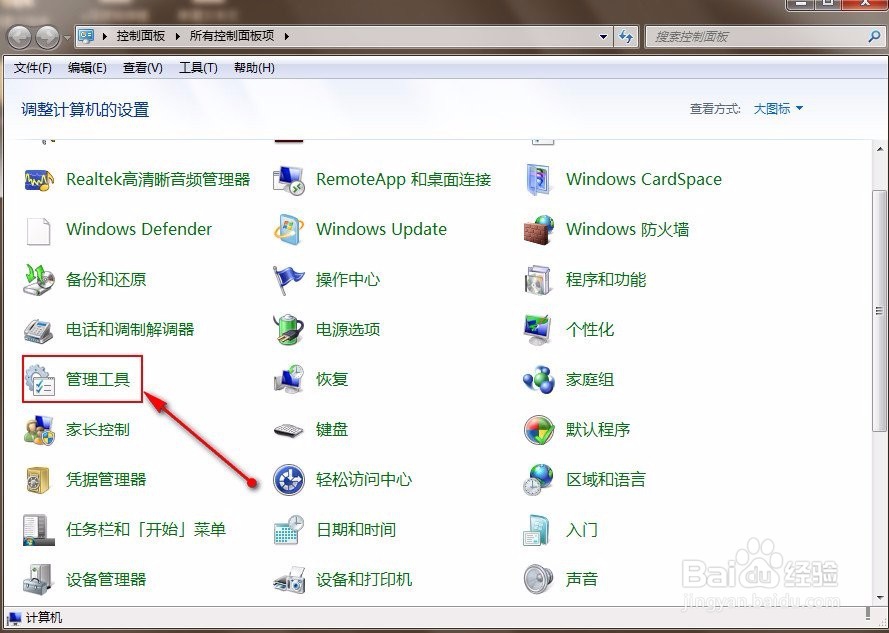The height and width of the screenshot is (633, 889).
Task: Click the 默认程序 icon
Action: point(539,429)
